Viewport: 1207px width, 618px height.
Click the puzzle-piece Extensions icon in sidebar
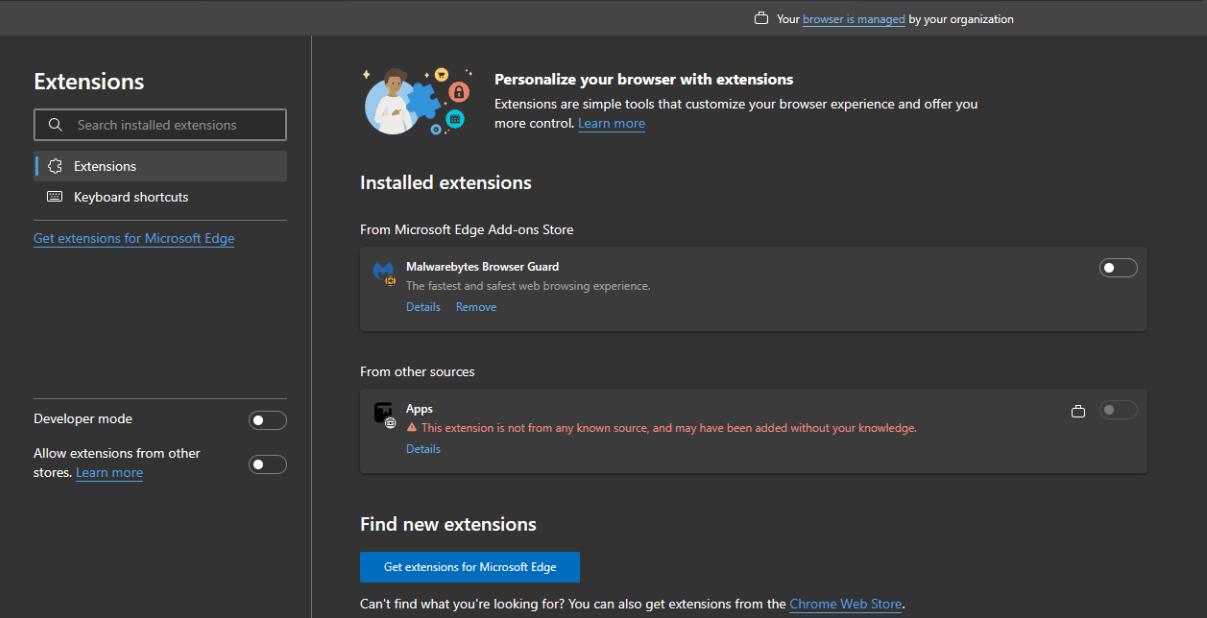point(55,166)
